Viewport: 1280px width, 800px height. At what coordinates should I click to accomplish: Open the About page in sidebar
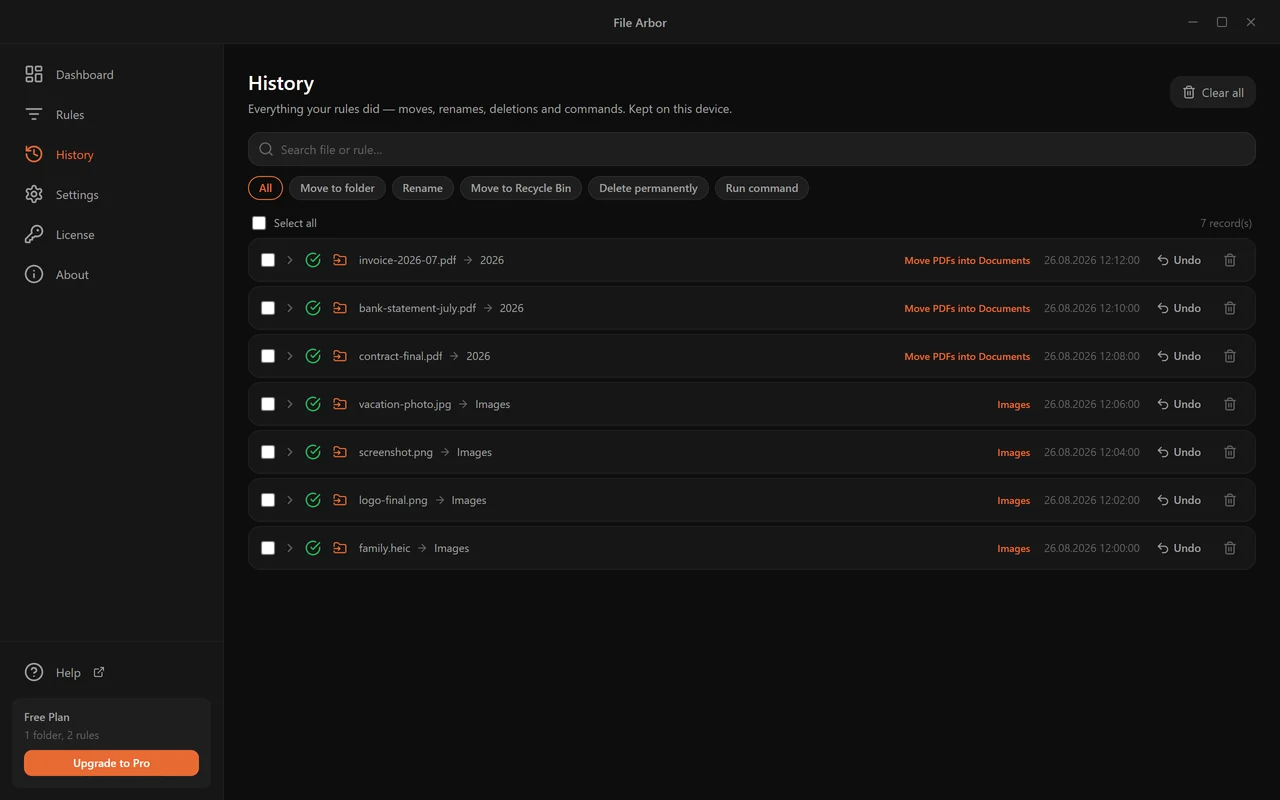pos(111,274)
